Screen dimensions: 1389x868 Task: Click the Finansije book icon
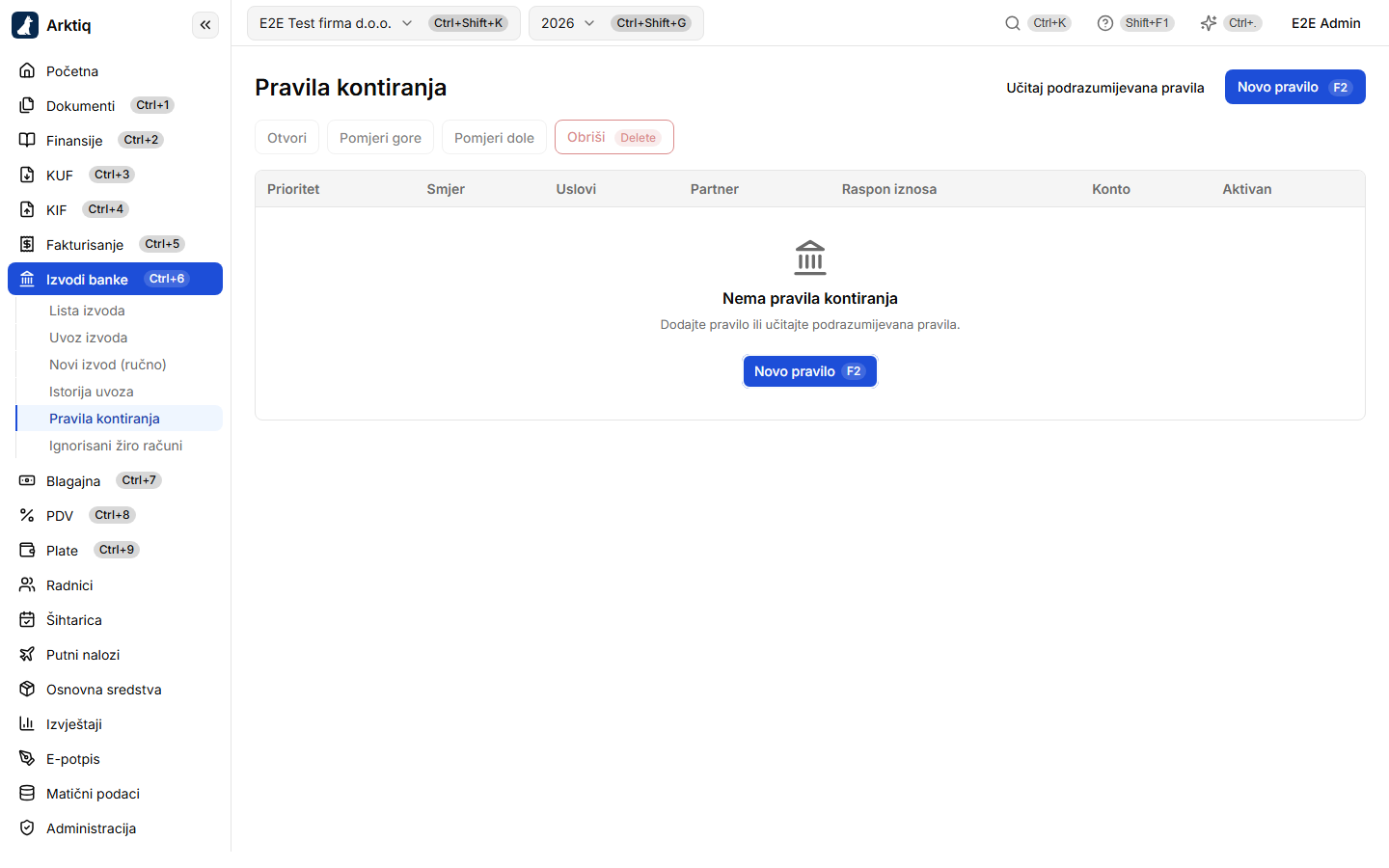pos(27,140)
